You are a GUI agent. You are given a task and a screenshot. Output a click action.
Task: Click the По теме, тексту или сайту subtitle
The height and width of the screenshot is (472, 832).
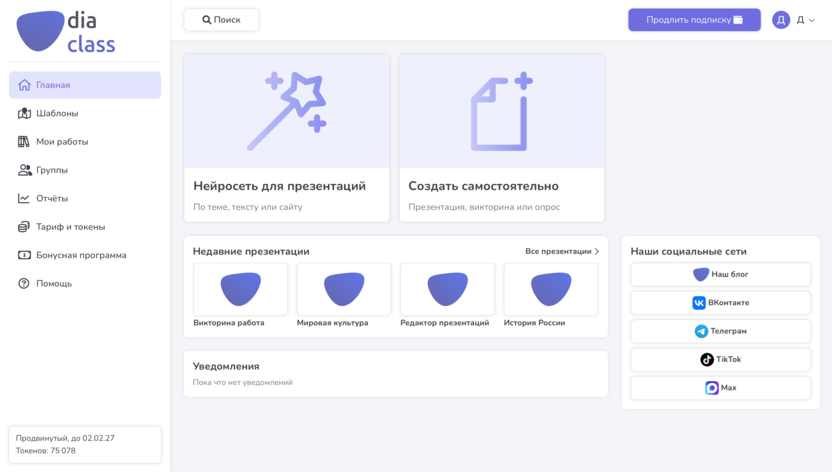tap(248, 207)
